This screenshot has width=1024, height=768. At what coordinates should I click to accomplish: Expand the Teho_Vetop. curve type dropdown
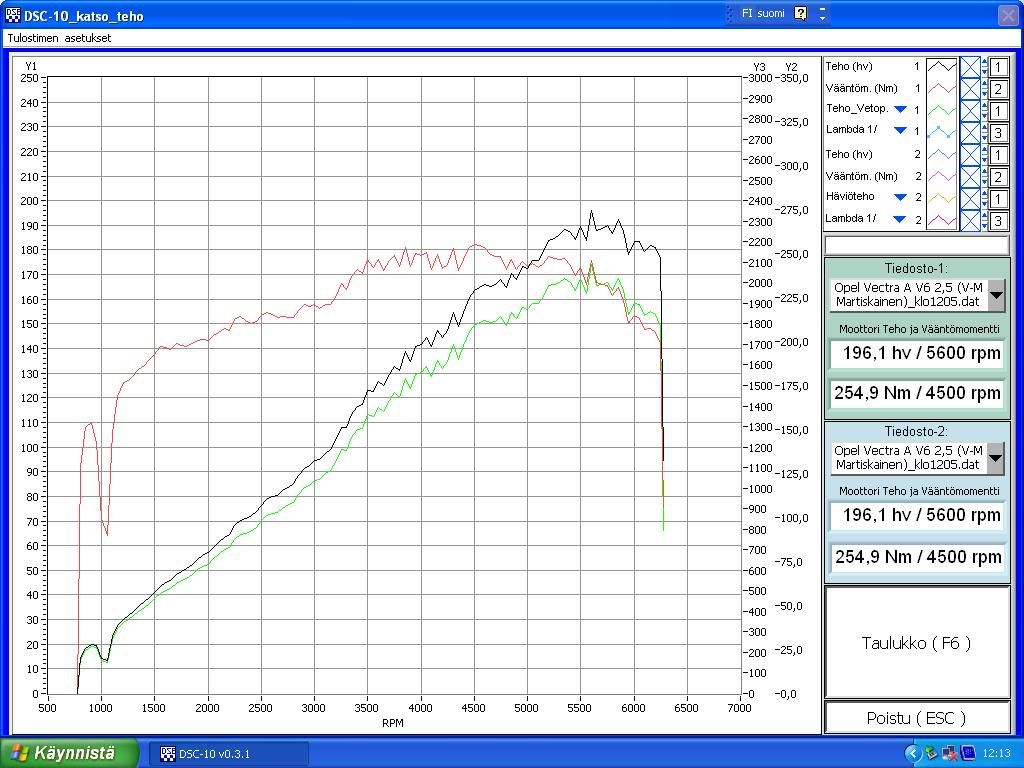[901, 109]
